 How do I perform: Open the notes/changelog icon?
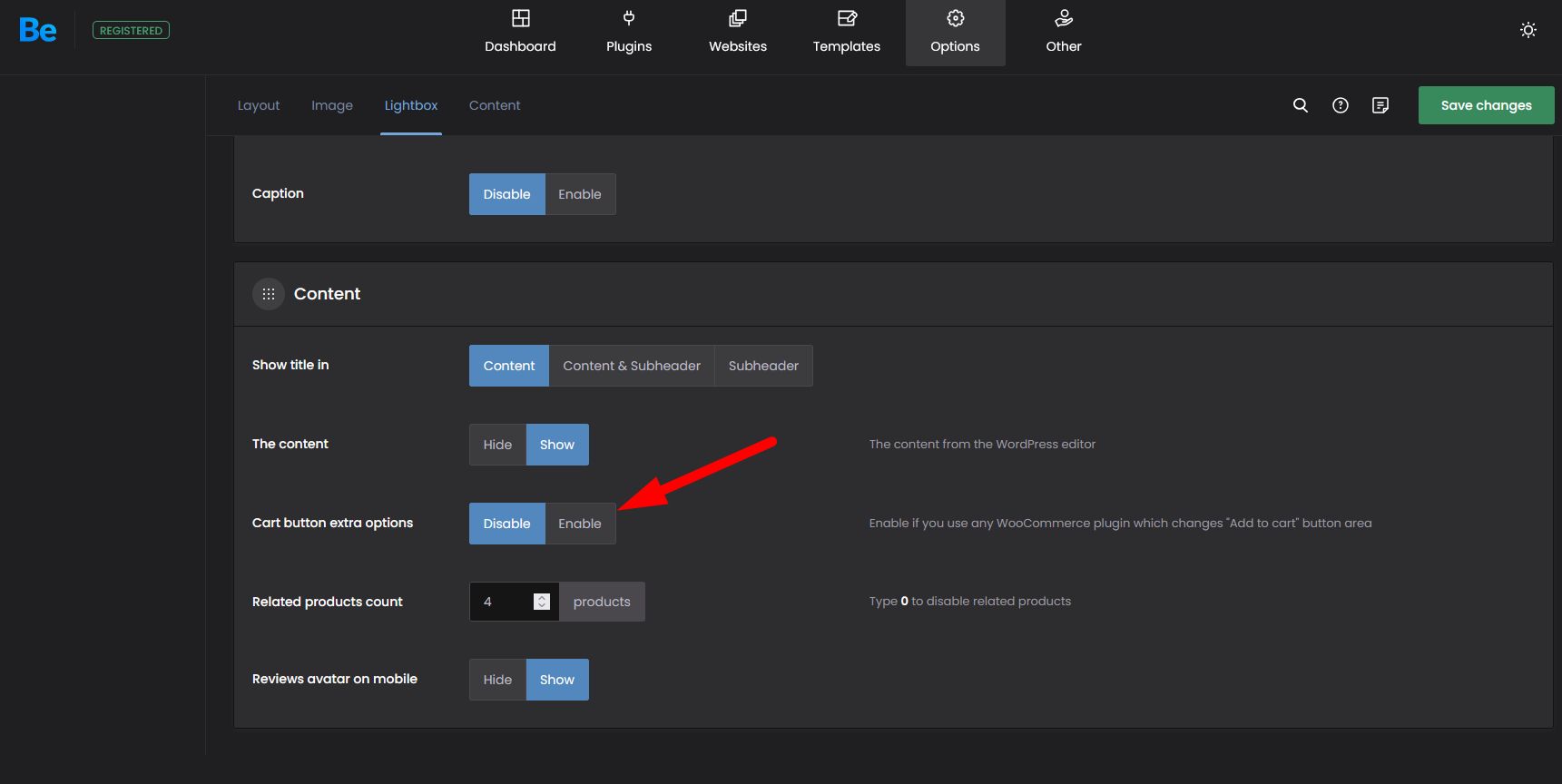tap(1380, 105)
